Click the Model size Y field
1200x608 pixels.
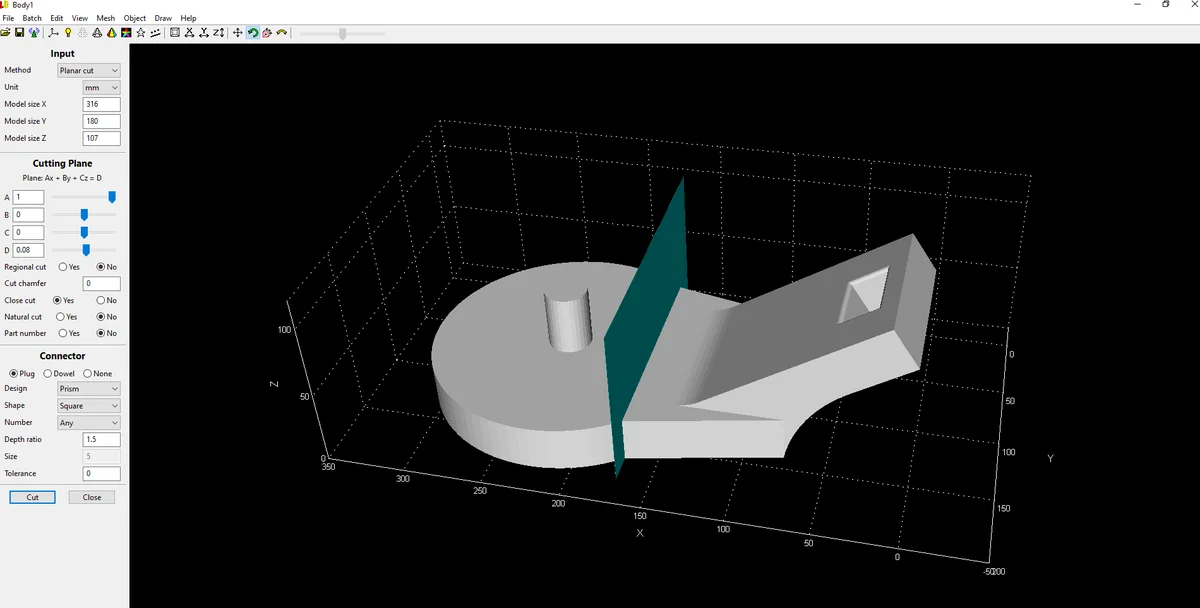pos(102,121)
